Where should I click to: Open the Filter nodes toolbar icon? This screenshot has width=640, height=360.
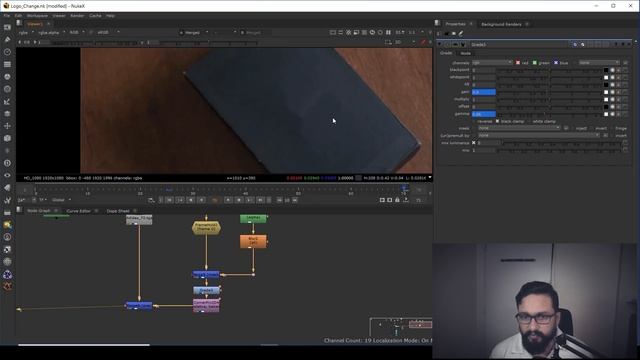(7, 89)
